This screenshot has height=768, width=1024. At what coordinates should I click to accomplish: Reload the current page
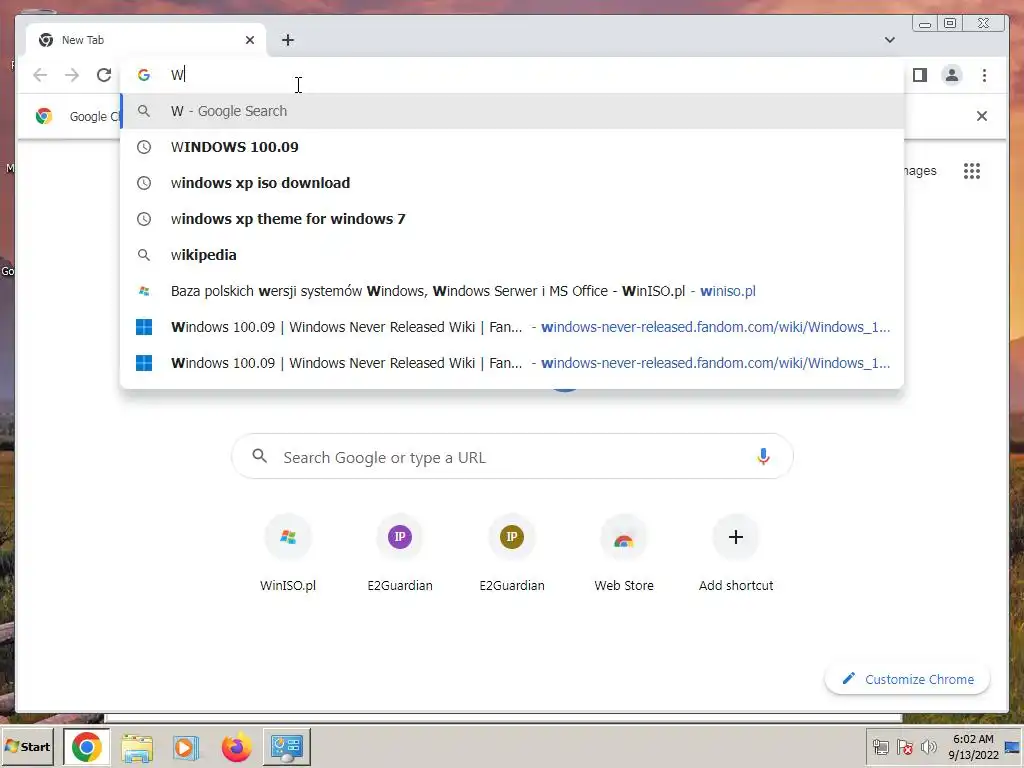(x=104, y=75)
